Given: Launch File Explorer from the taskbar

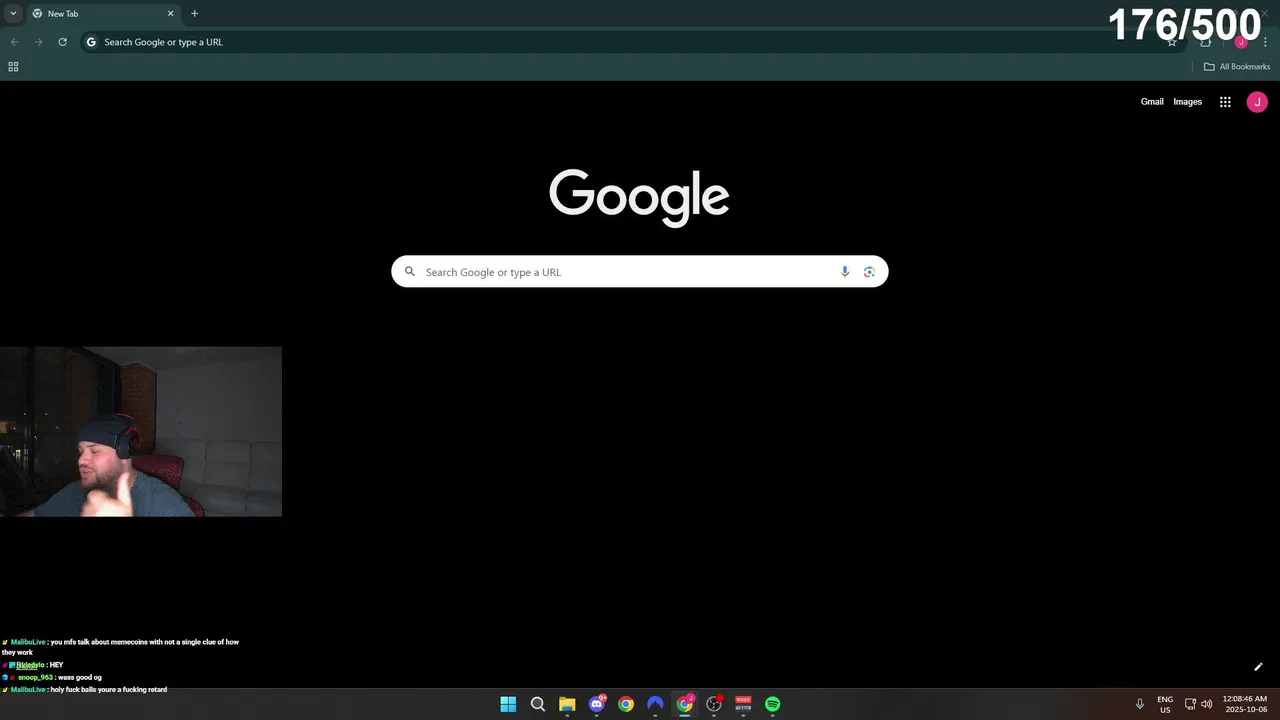Looking at the screenshot, I should pos(567,704).
